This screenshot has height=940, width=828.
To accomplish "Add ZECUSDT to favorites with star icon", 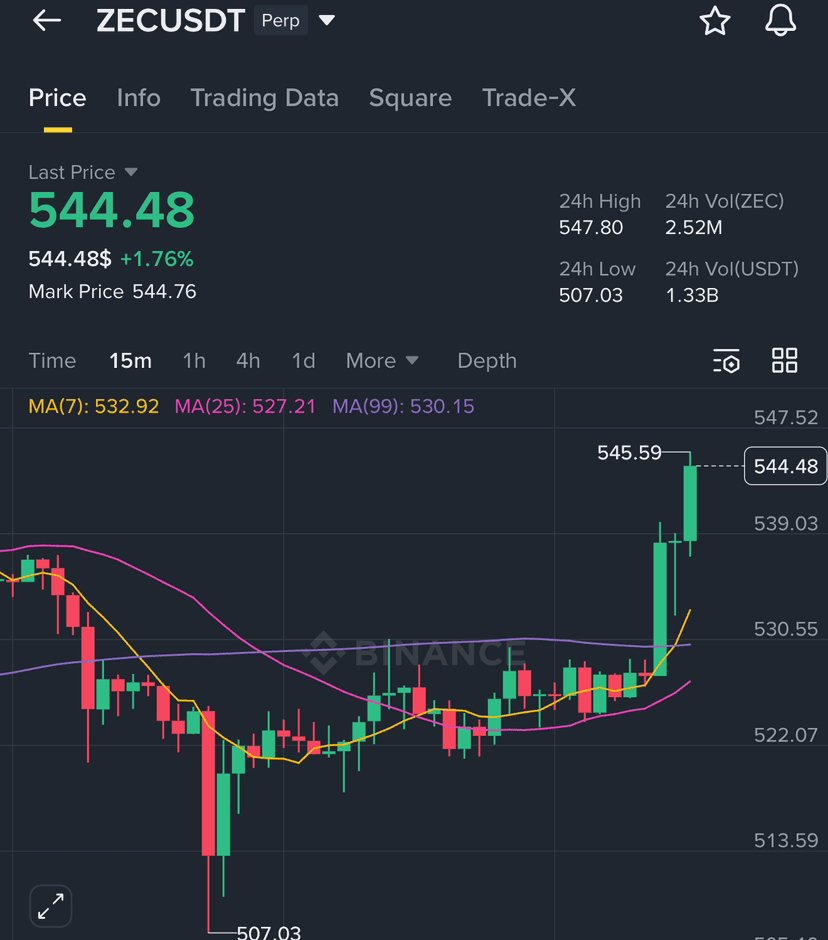I will (x=715, y=20).
